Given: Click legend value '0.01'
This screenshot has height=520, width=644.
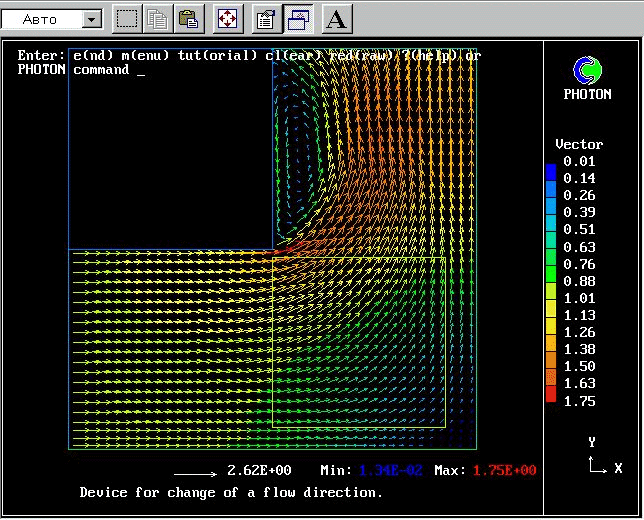Looking at the screenshot, I should pyautogui.click(x=579, y=161).
